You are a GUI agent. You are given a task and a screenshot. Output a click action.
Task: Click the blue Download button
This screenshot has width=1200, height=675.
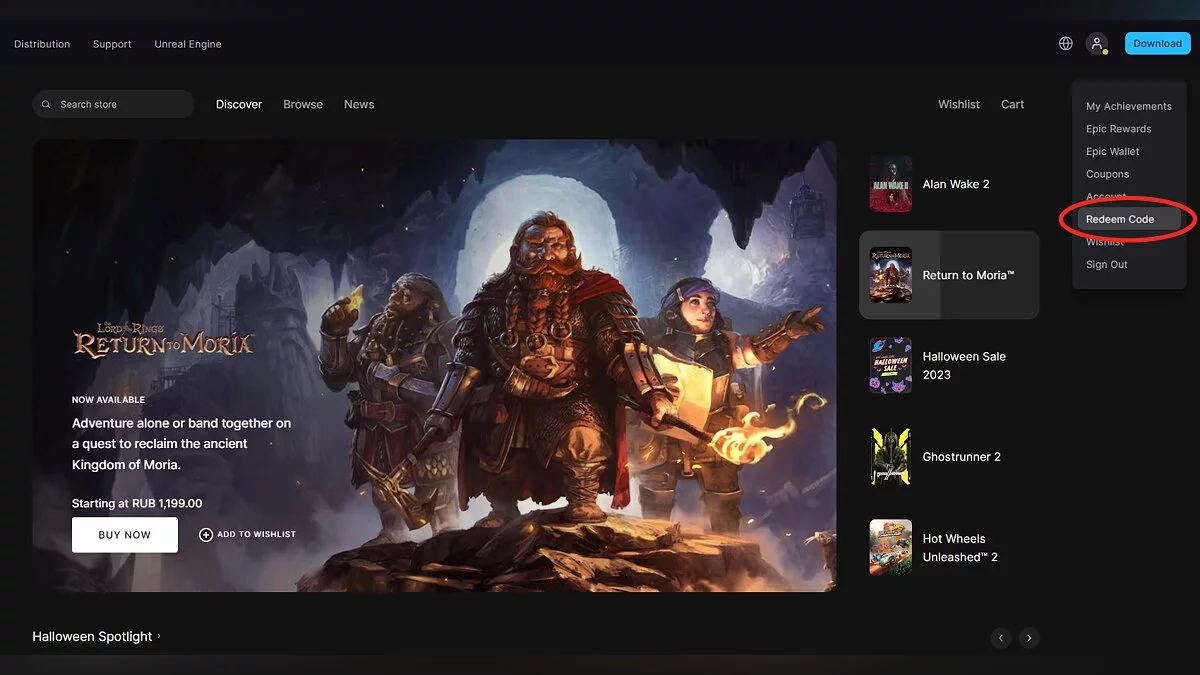click(x=1157, y=44)
